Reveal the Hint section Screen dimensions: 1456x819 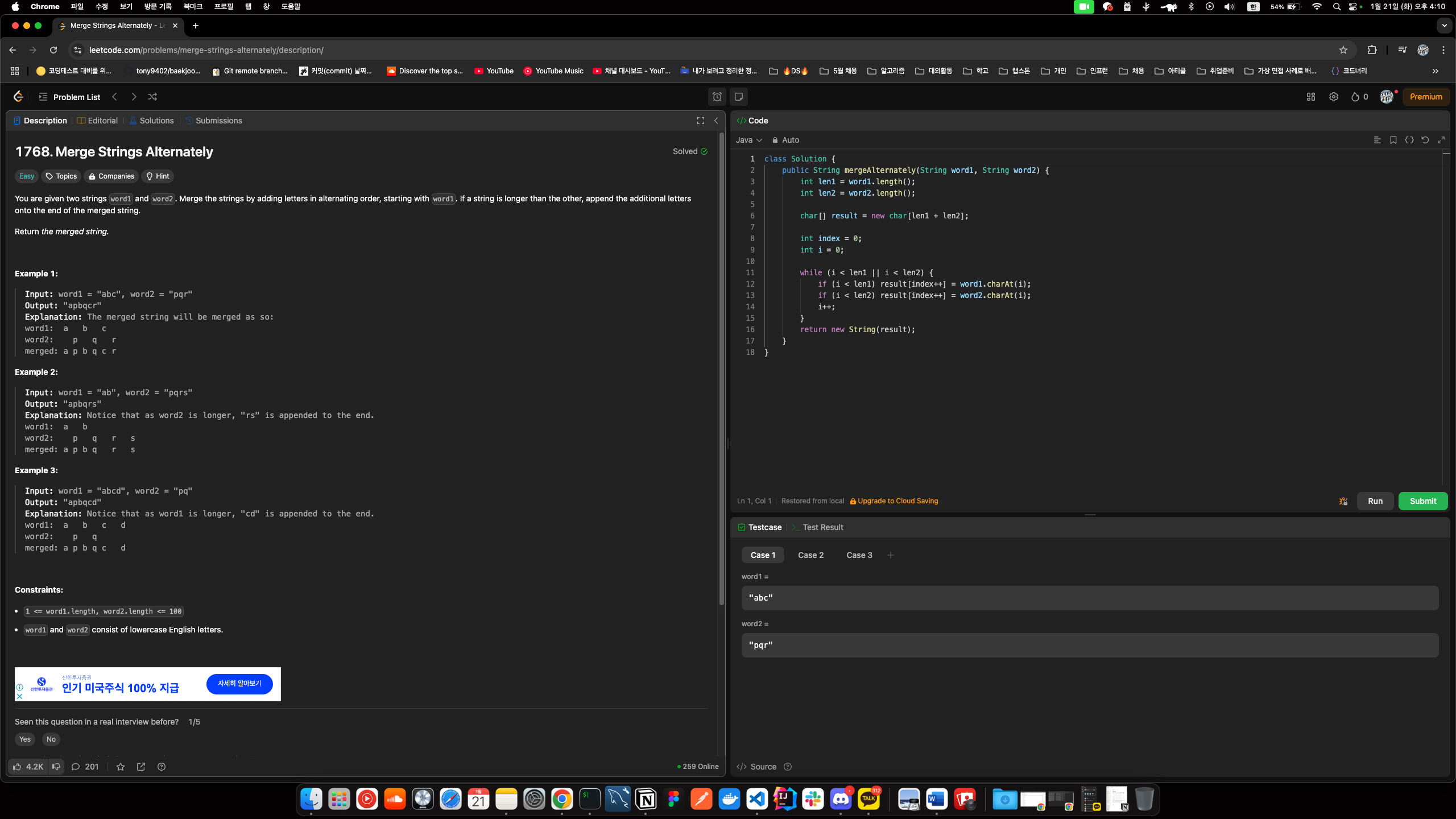coord(158,176)
